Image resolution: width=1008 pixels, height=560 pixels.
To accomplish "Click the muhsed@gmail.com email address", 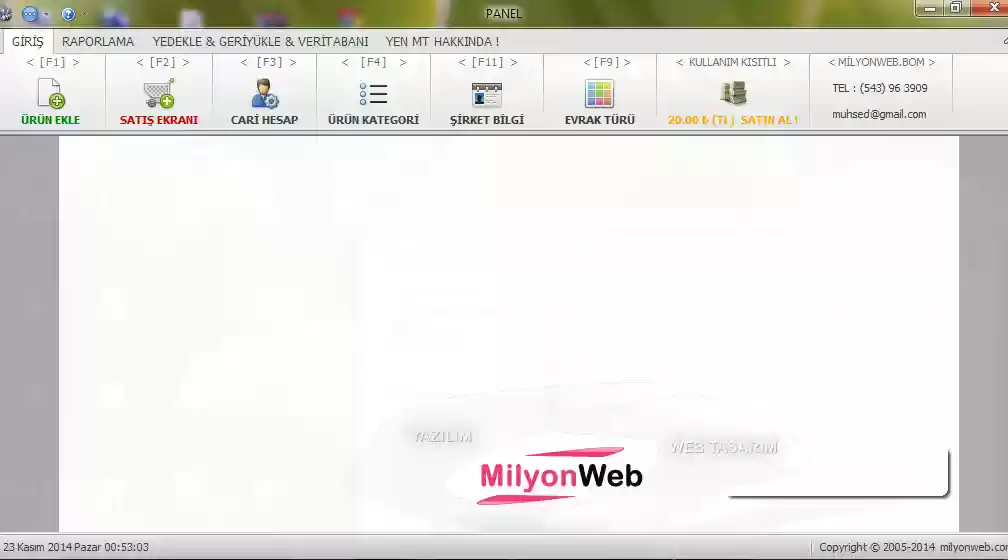I will [x=879, y=114].
